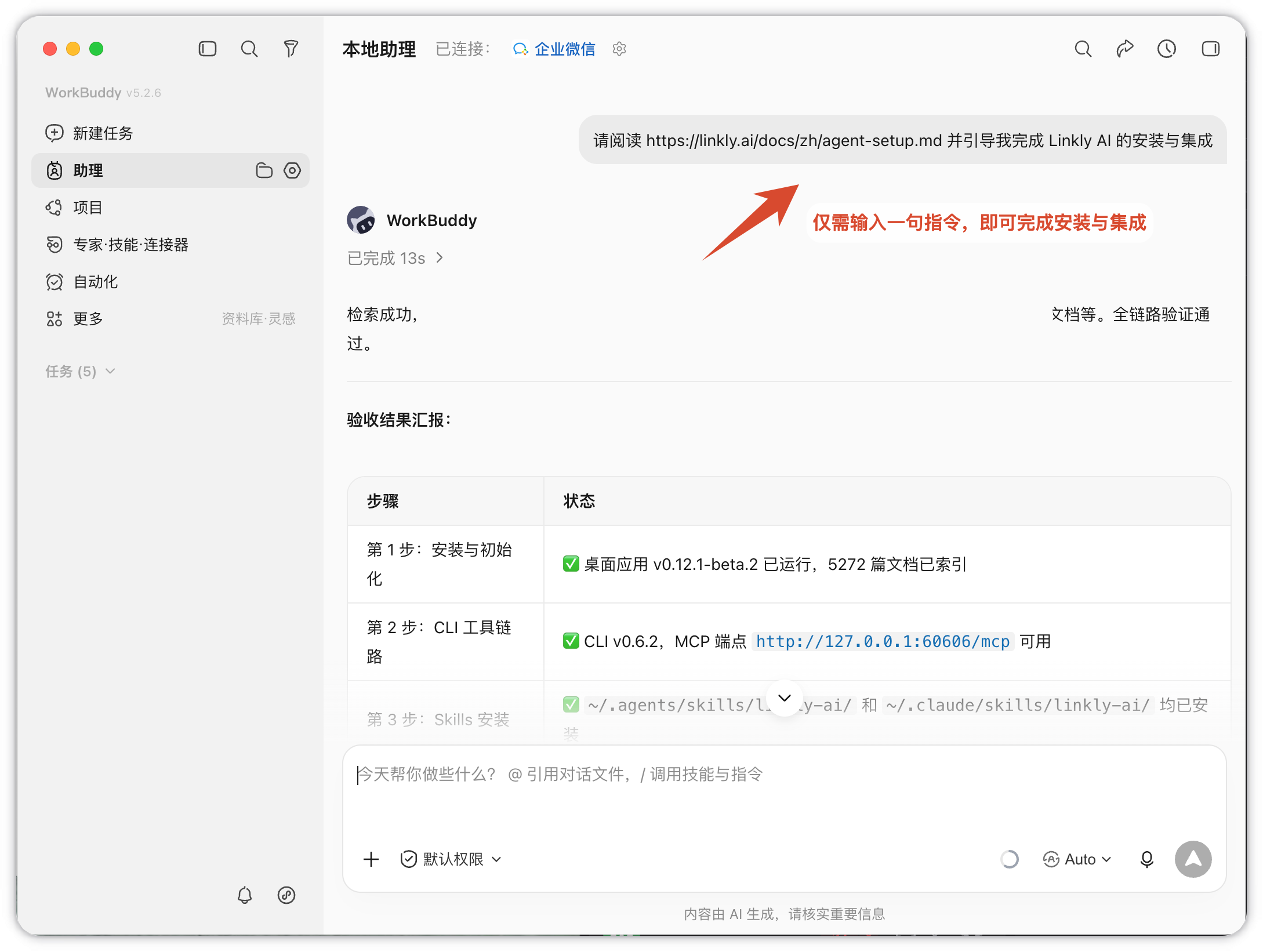Open history clock icon
This screenshot has width=1263, height=952.
coord(1167,49)
